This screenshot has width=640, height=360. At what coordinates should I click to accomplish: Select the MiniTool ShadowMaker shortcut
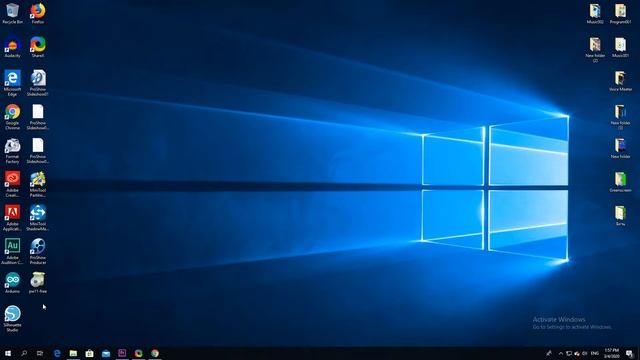click(x=38, y=218)
